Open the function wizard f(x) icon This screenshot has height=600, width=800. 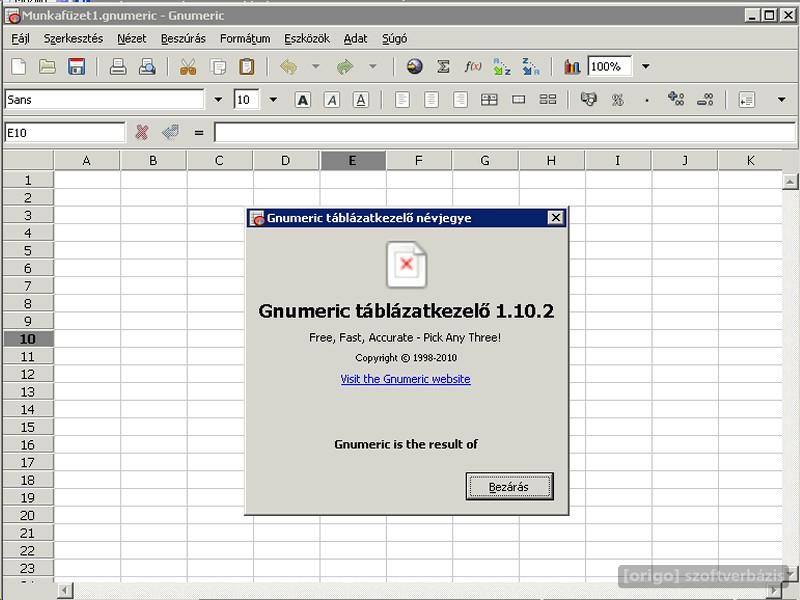coord(473,67)
